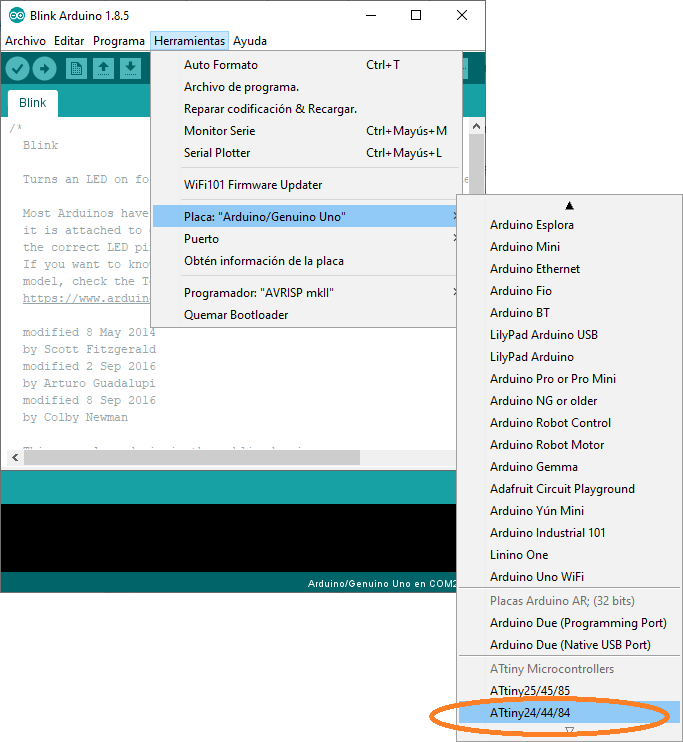Select ATtiny25/45/85 board

pyautogui.click(x=569, y=691)
